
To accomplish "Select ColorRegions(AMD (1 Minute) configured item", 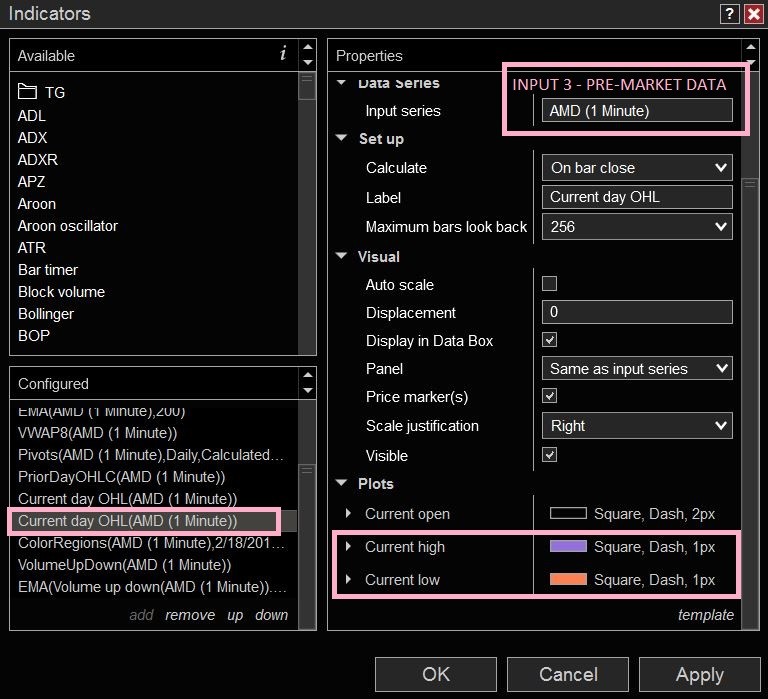I will (x=152, y=543).
